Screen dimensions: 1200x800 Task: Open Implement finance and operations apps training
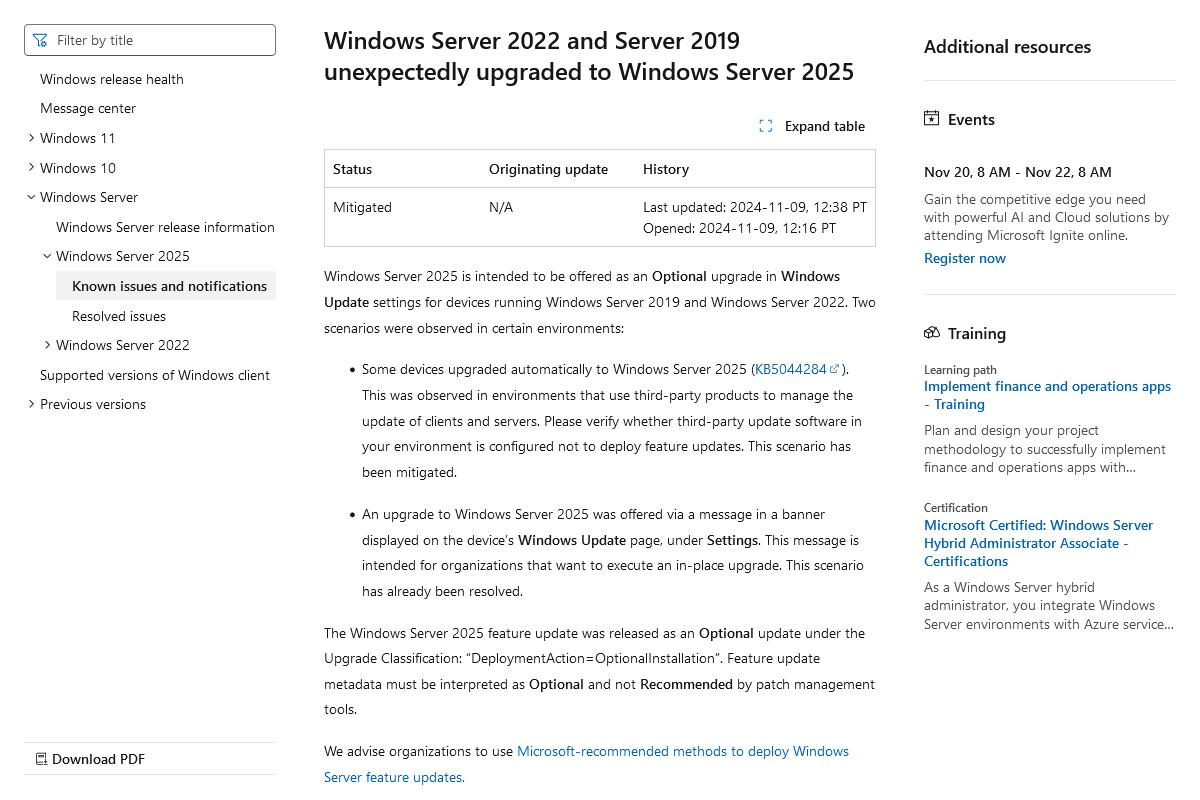1047,395
